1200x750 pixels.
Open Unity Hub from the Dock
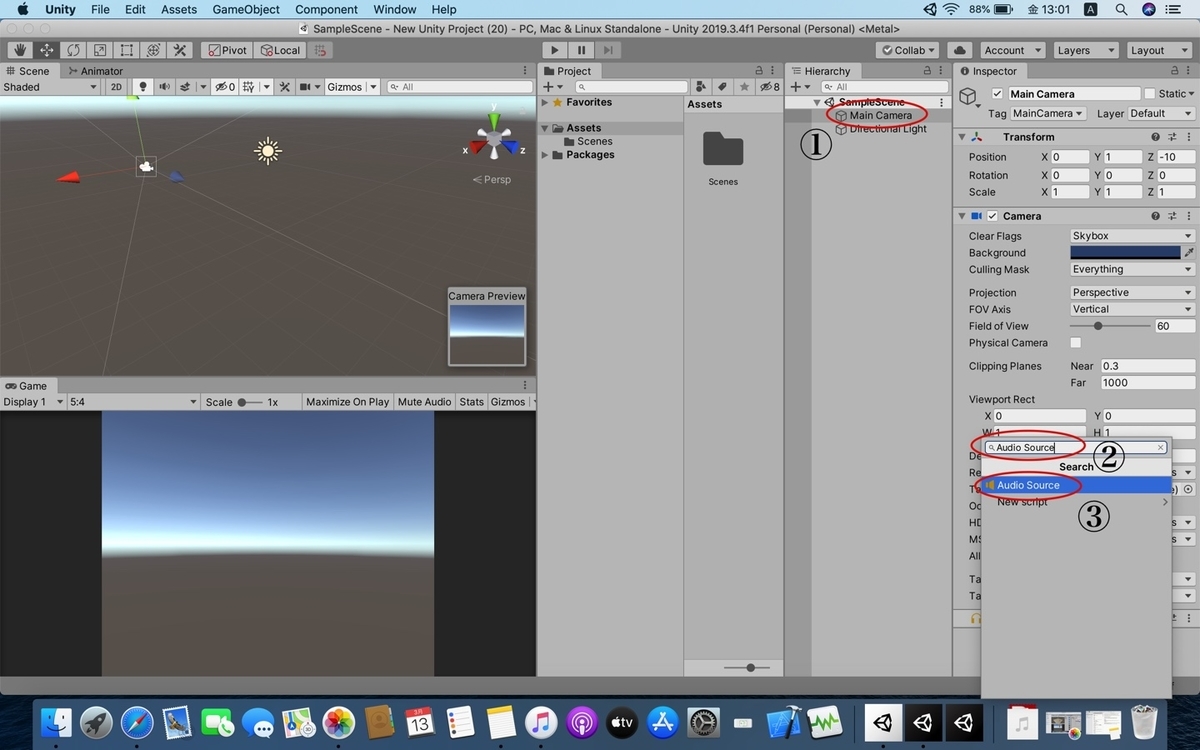click(882, 722)
